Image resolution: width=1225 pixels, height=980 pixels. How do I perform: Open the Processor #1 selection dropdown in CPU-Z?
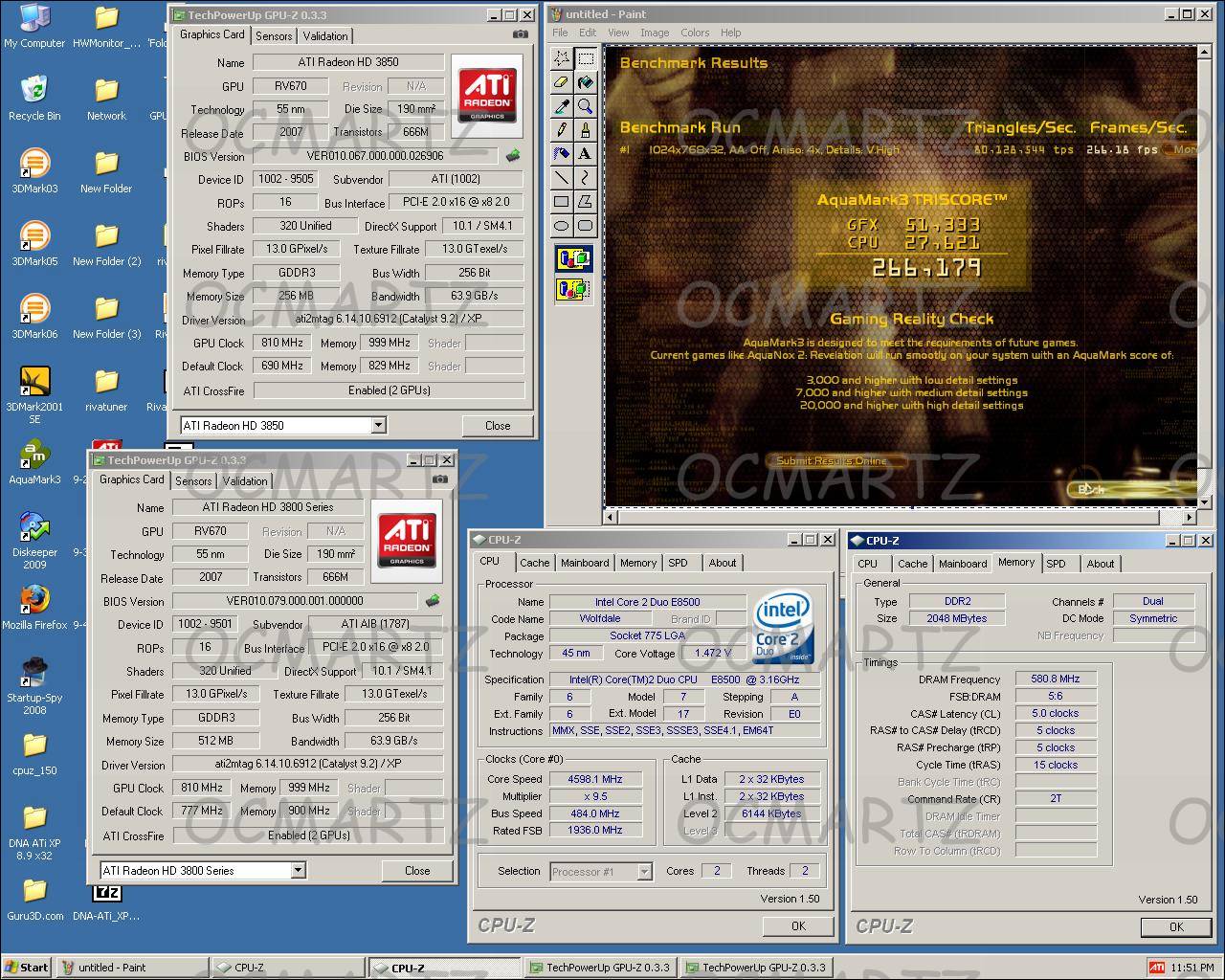tap(644, 872)
